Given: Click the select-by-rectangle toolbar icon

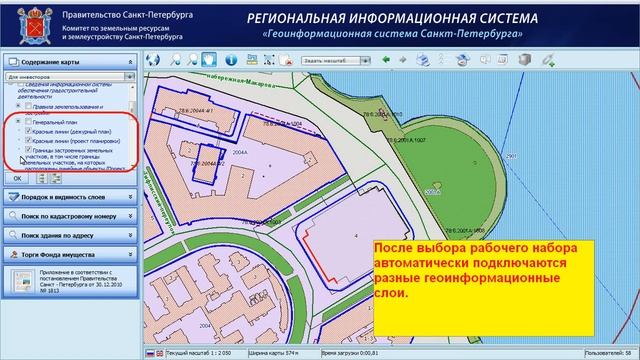Looking at the screenshot, I should [269, 60].
